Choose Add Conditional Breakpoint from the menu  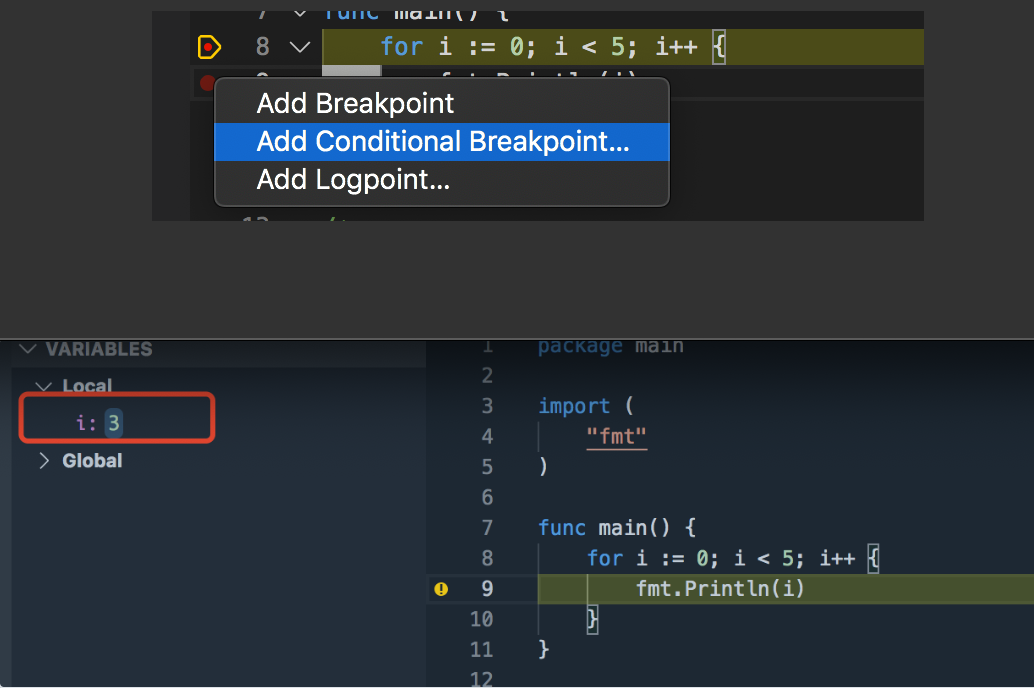tap(443, 141)
